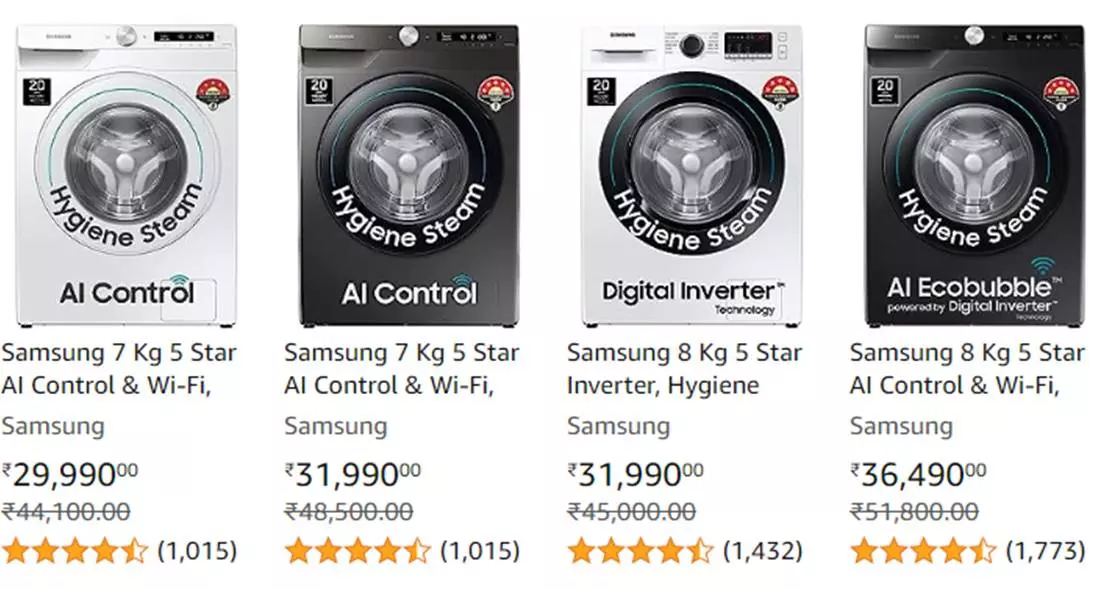Viewport: 1102px width, 590px height.
Task: Open the 'Samsung 8 Kg 5 Star Inverter, Hygiene' title
Action: (x=684, y=369)
